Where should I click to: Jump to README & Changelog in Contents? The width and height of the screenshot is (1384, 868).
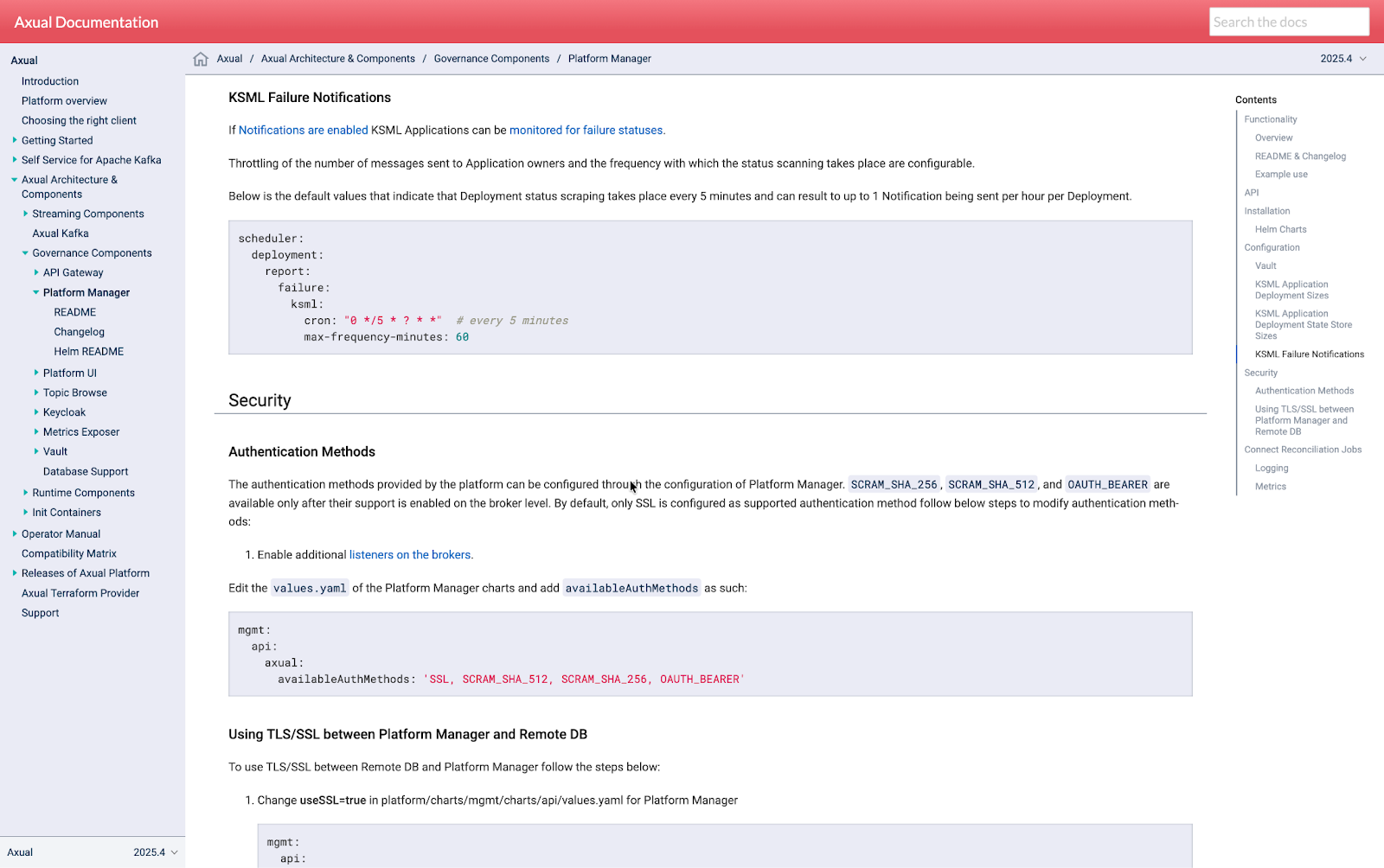[x=1300, y=156]
